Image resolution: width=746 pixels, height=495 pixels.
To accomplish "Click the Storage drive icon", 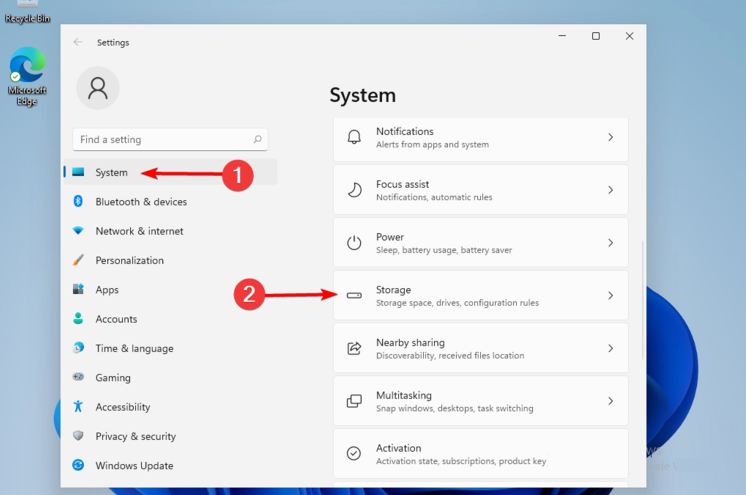I will coord(354,296).
